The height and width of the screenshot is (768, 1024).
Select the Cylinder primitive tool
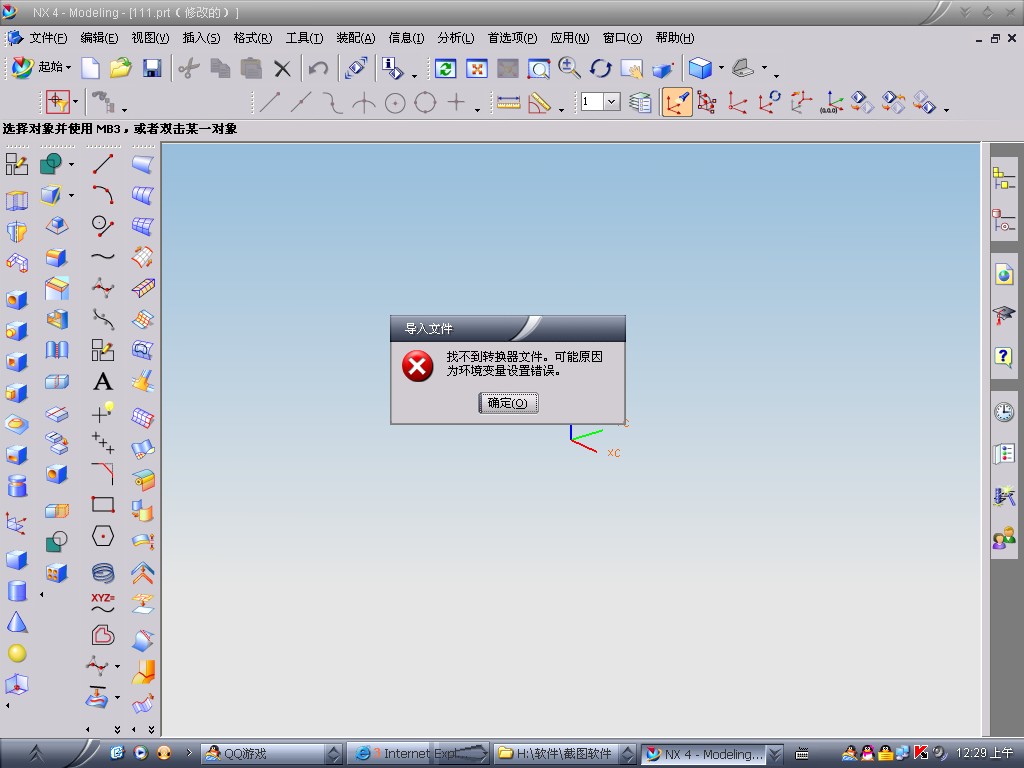pyautogui.click(x=17, y=591)
